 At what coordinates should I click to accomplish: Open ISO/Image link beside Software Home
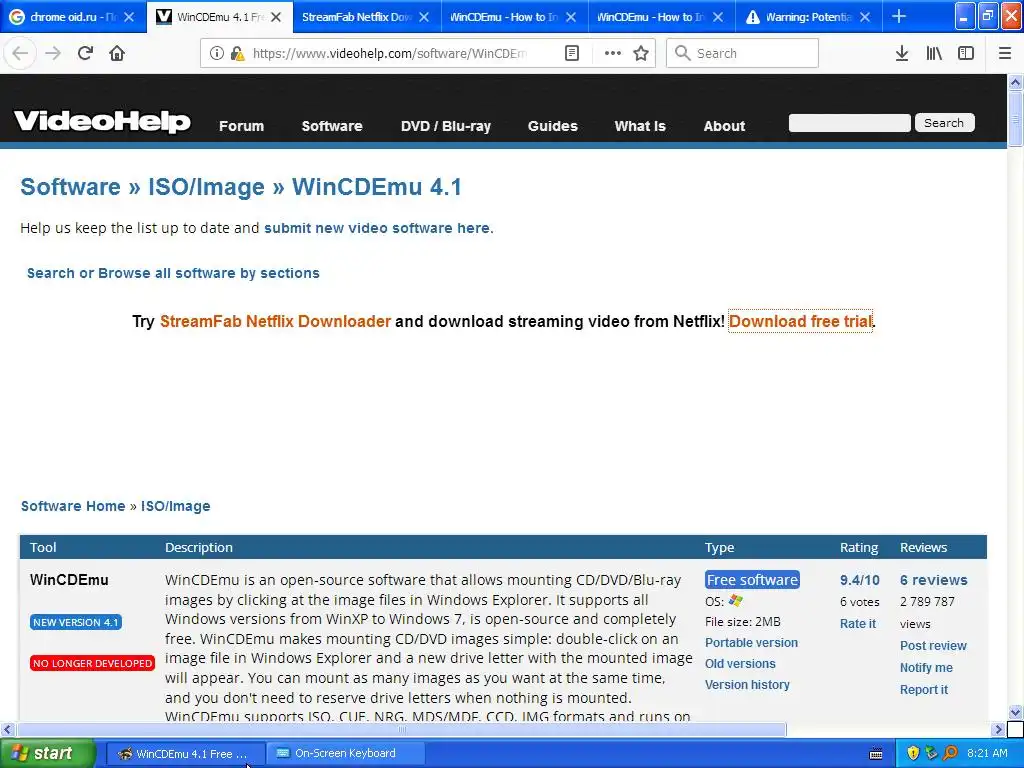(176, 506)
